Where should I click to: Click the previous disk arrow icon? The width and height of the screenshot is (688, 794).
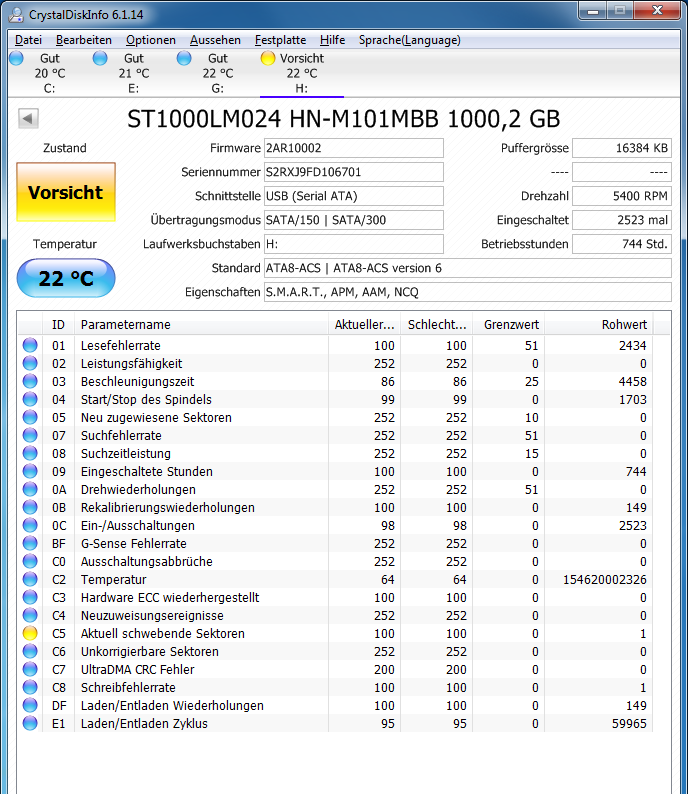pos(28,118)
